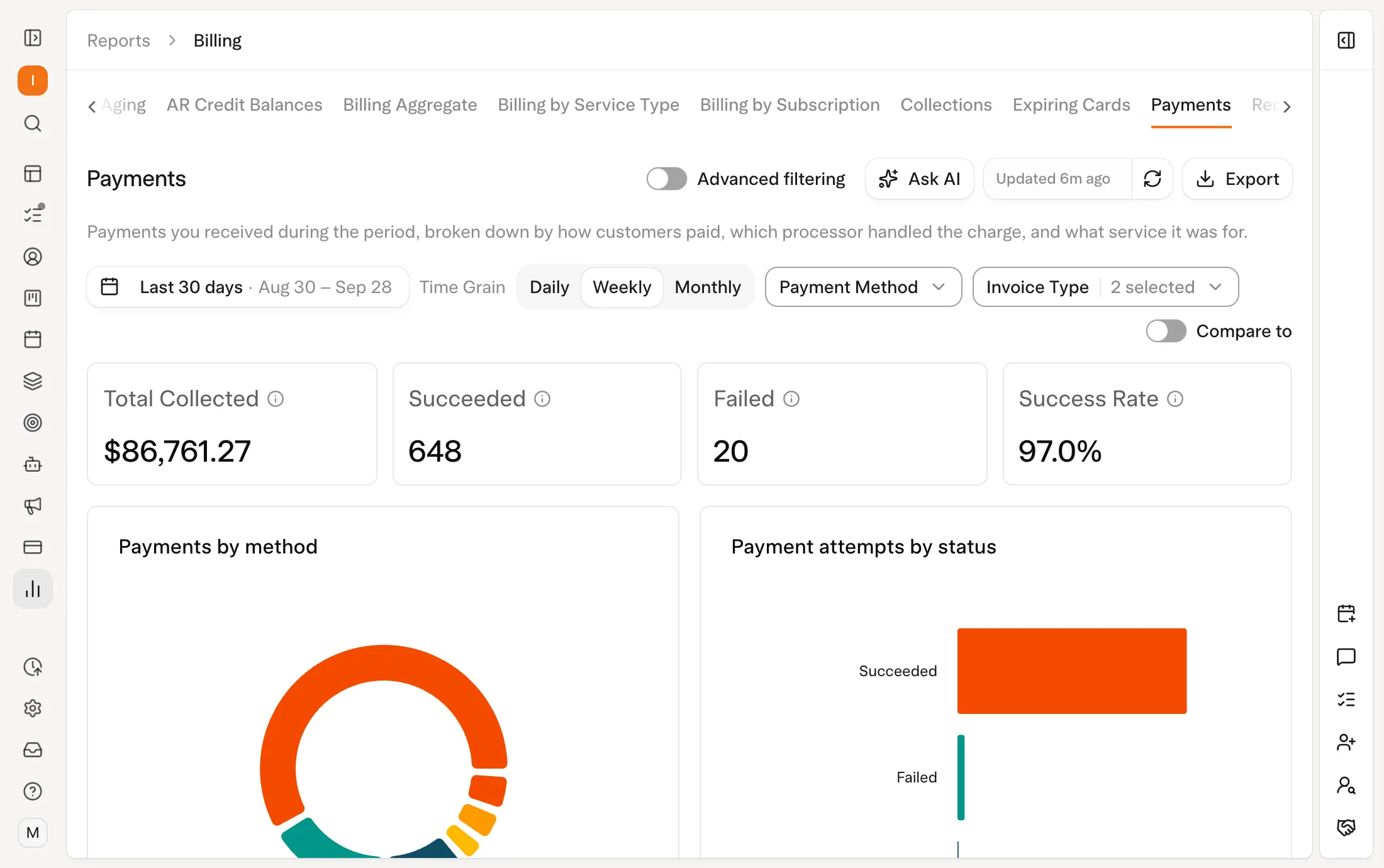Click the Export button
This screenshot has width=1384, height=868.
click(1237, 179)
